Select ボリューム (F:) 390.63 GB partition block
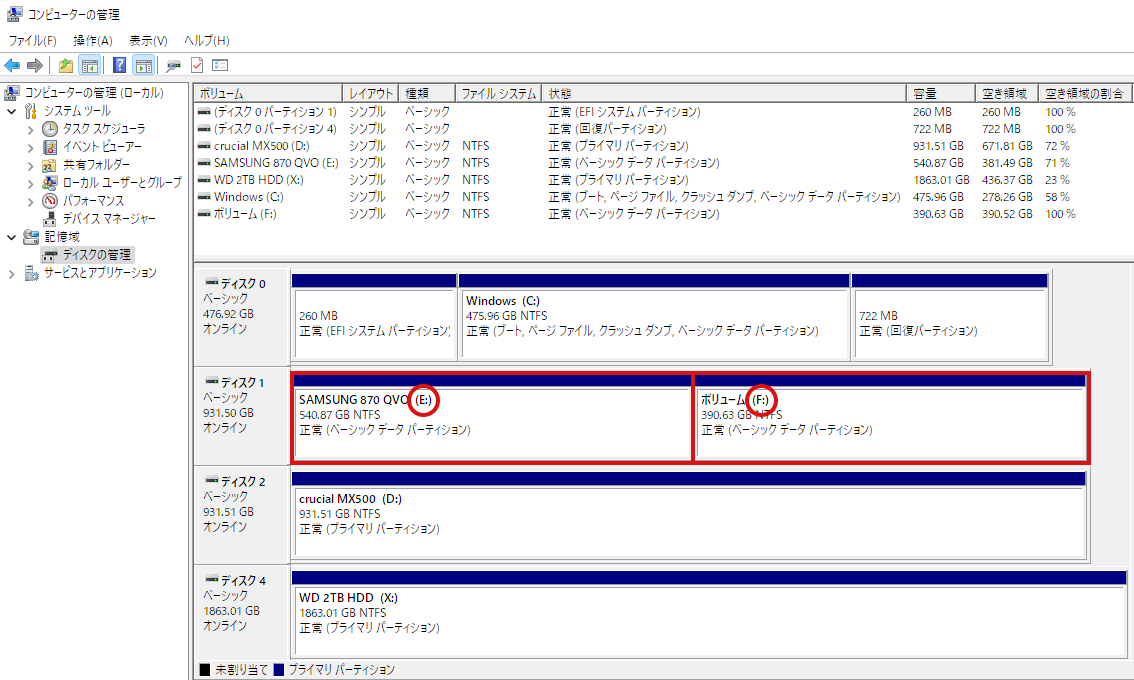 pyautogui.click(x=890, y=417)
